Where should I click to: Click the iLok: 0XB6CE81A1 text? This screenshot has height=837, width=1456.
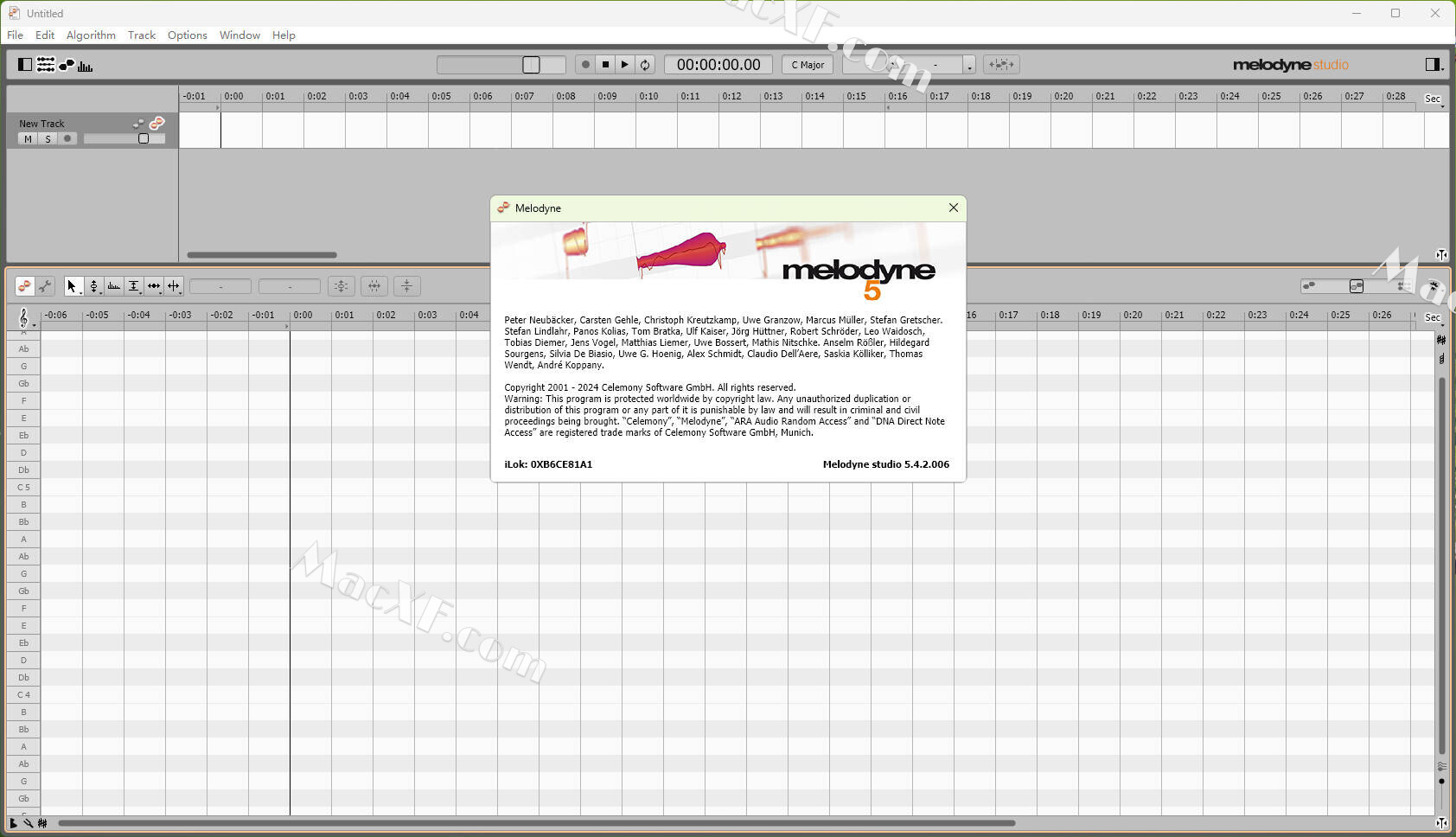[x=548, y=464]
